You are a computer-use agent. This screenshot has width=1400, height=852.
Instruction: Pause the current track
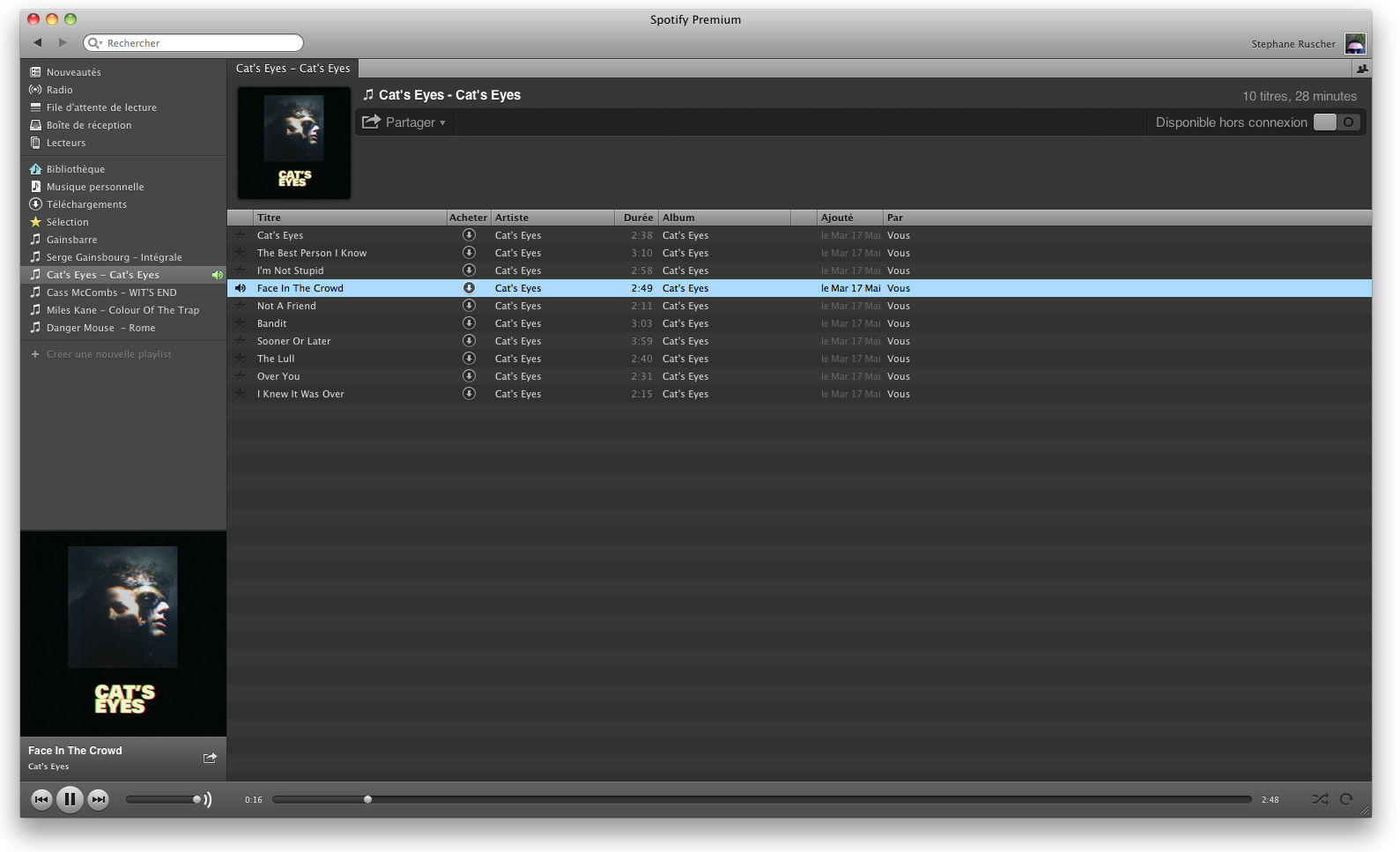point(70,799)
